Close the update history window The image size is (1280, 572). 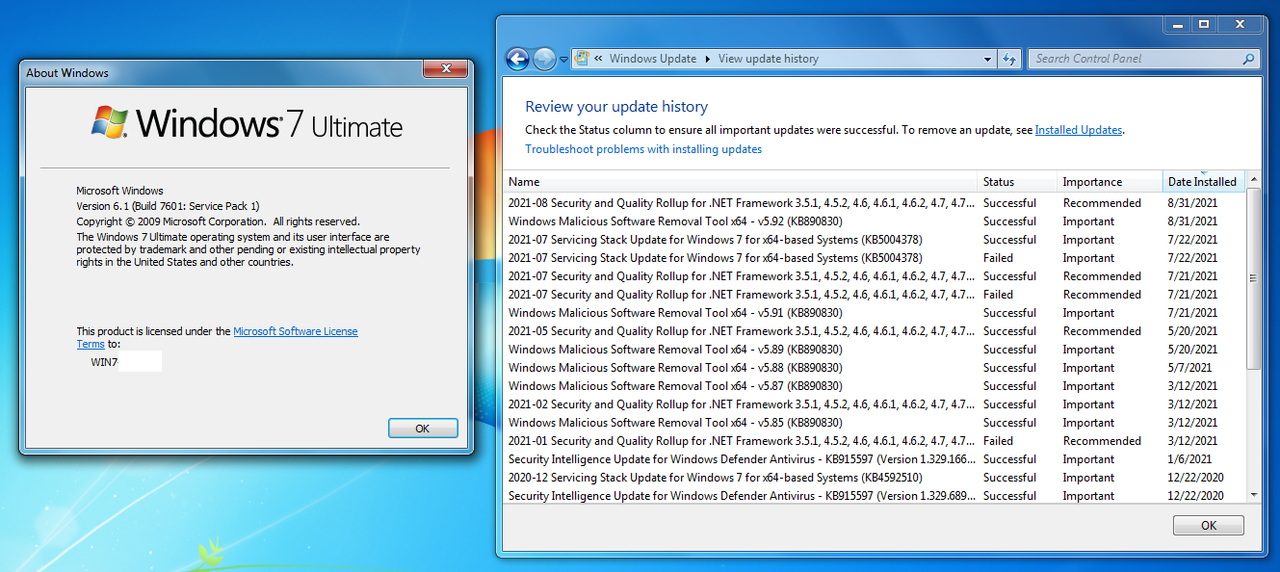(1239, 23)
